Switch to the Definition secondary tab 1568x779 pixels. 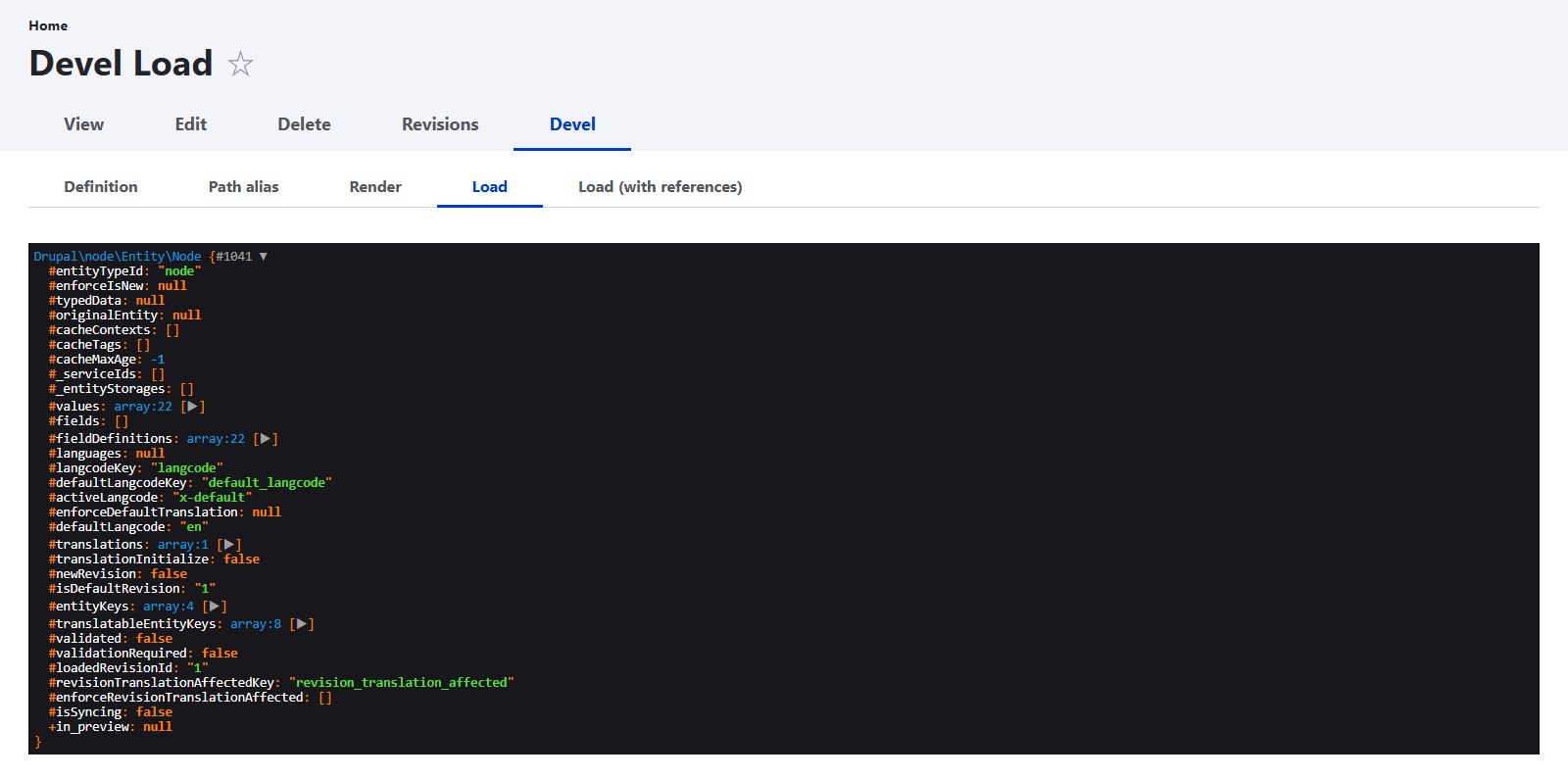coord(101,187)
